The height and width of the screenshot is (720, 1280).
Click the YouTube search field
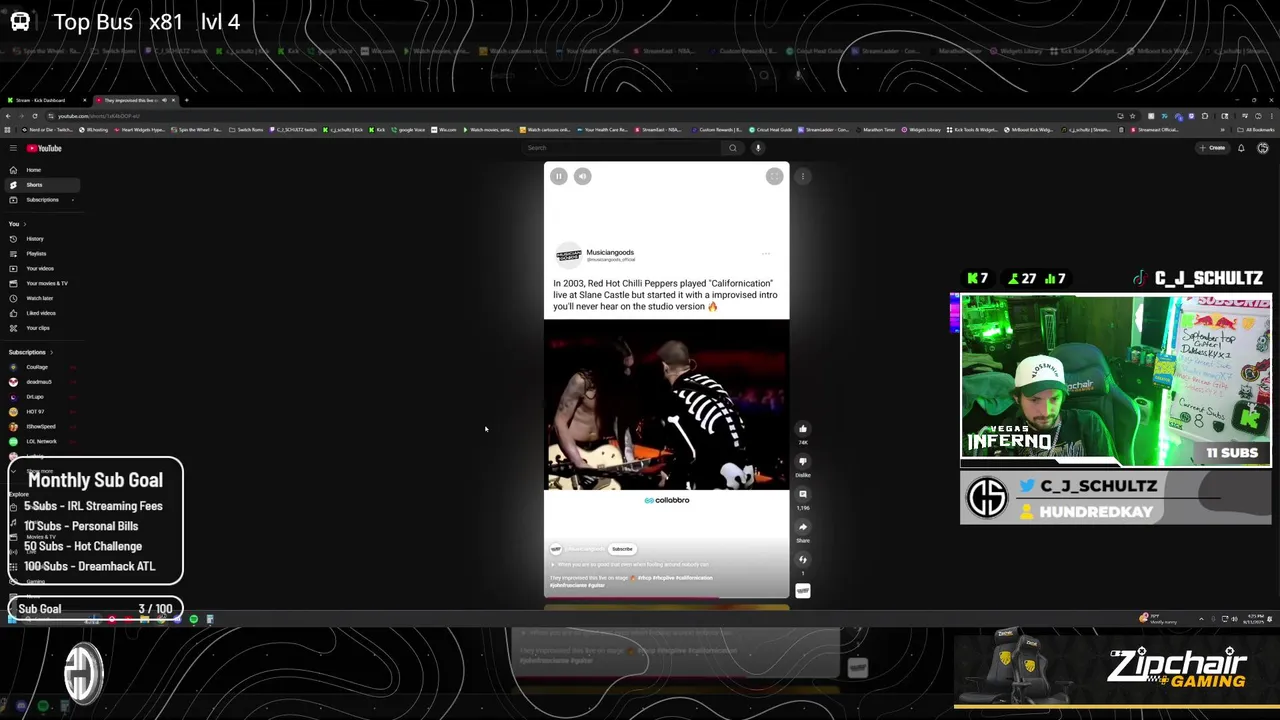pyautogui.click(x=620, y=148)
